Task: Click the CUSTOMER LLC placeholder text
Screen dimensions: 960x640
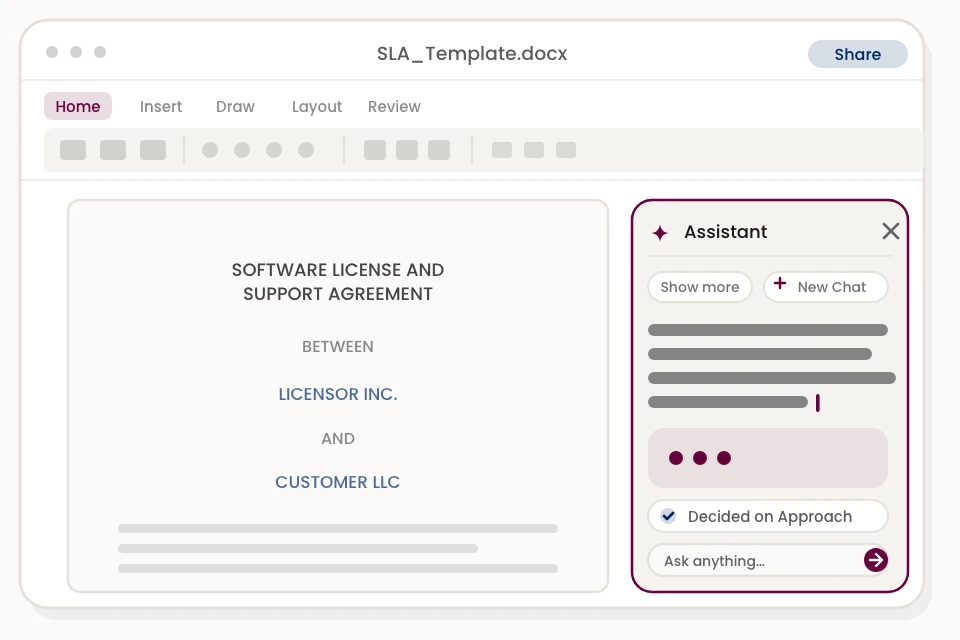Action: (x=337, y=482)
